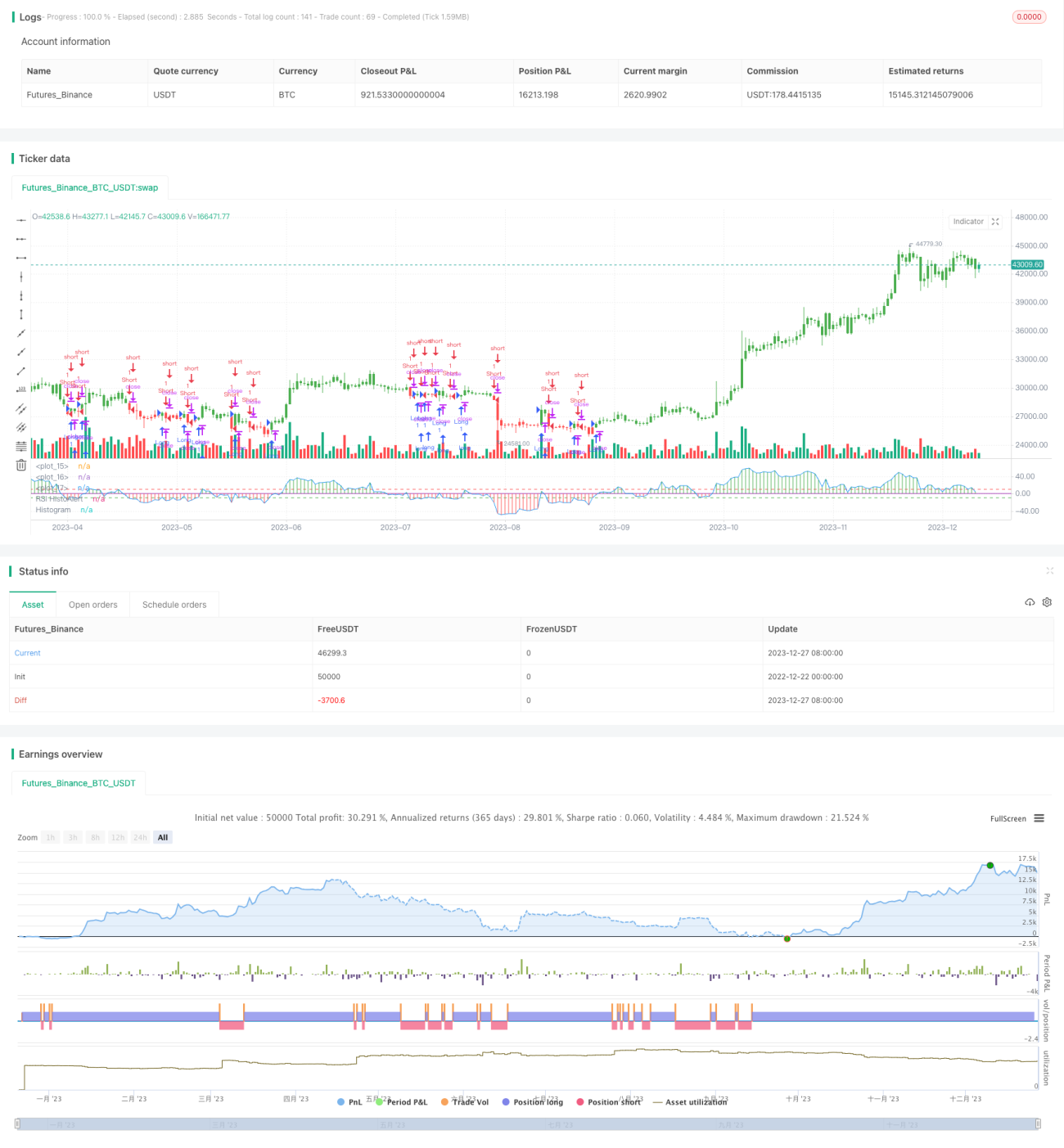Expand the chart to fullscreen icon

tap(995, 222)
